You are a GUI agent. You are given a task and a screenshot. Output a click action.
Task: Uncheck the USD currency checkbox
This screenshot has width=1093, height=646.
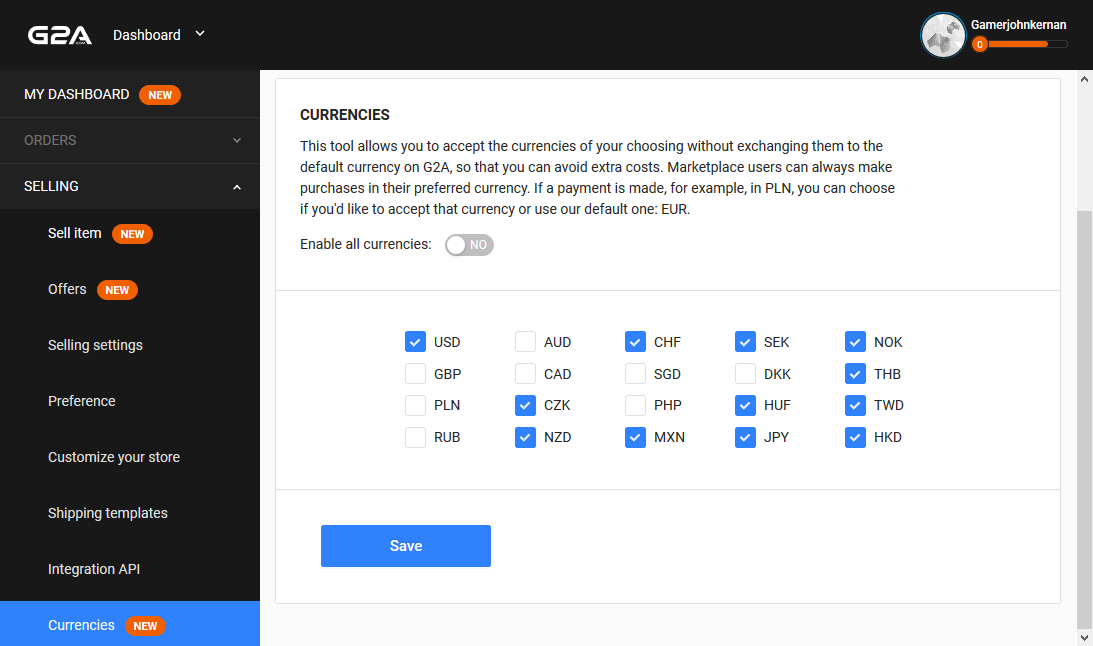point(415,342)
